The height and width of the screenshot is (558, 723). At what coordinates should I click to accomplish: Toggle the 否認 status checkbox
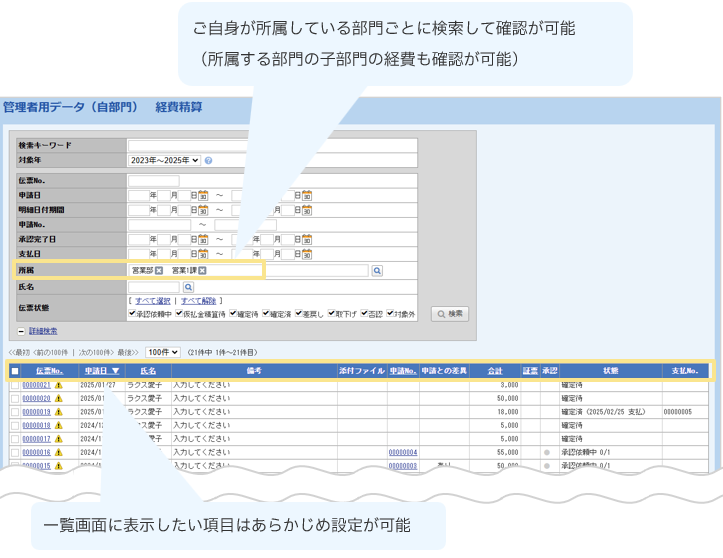click(x=364, y=313)
